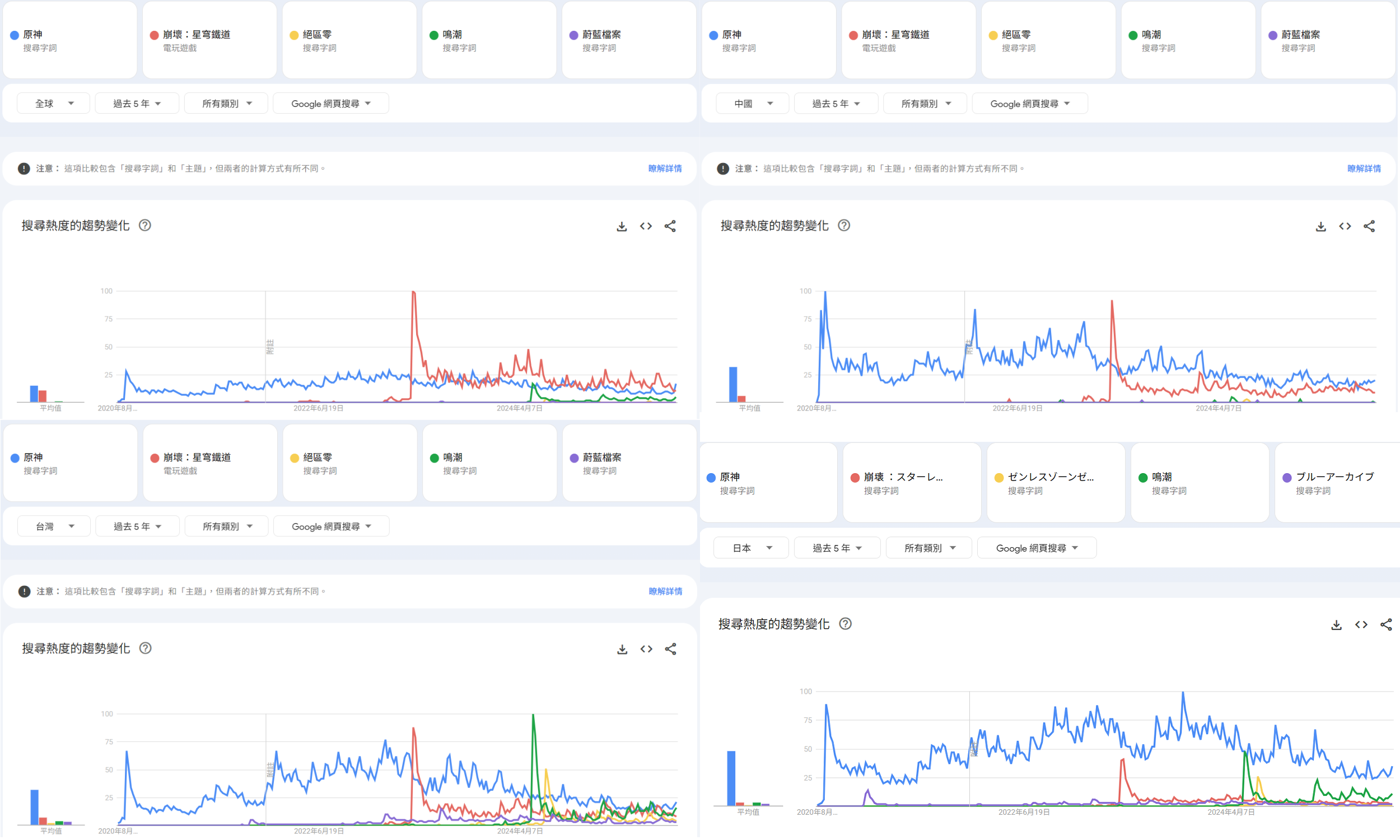Image resolution: width=1400 pixels, height=840 pixels.
Task: Open 所有類別 dropdown in China (中國) panel
Action: [925, 104]
